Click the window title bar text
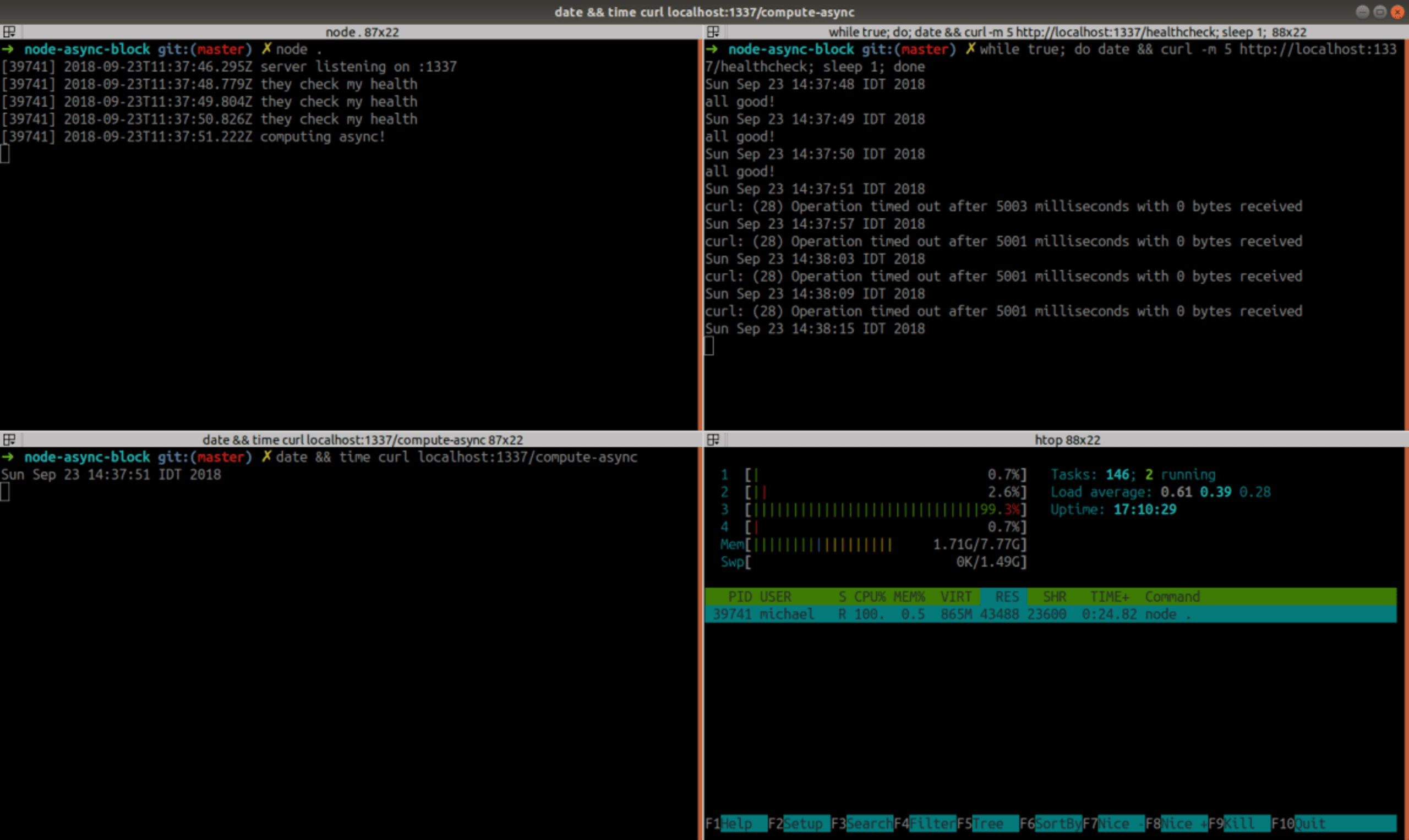Image resolution: width=1409 pixels, height=840 pixels. pyautogui.click(x=704, y=12)
